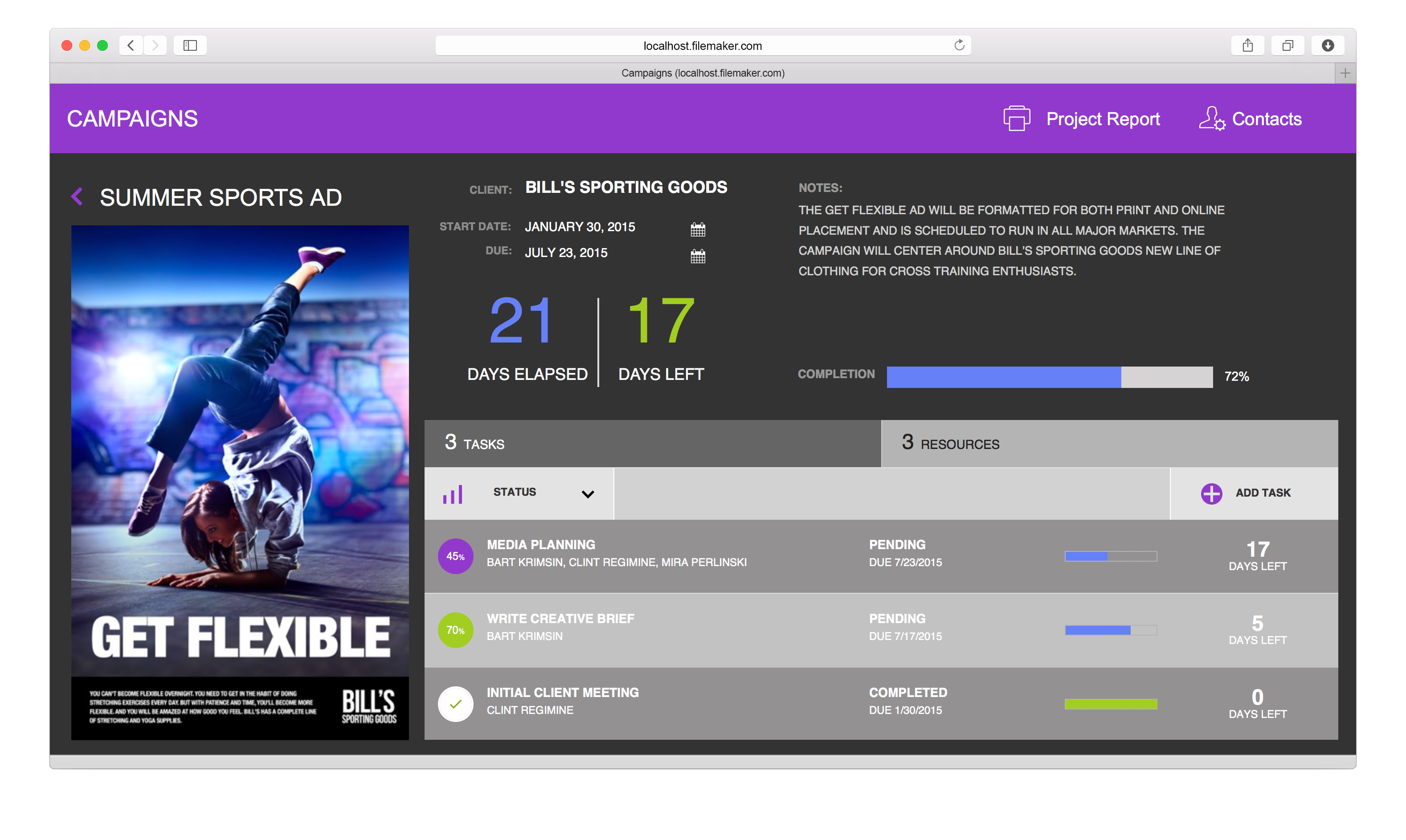This screenshot has height=840, width=1406.
Task: Add a new browser tab
Action: click(x=1345, y=73)
